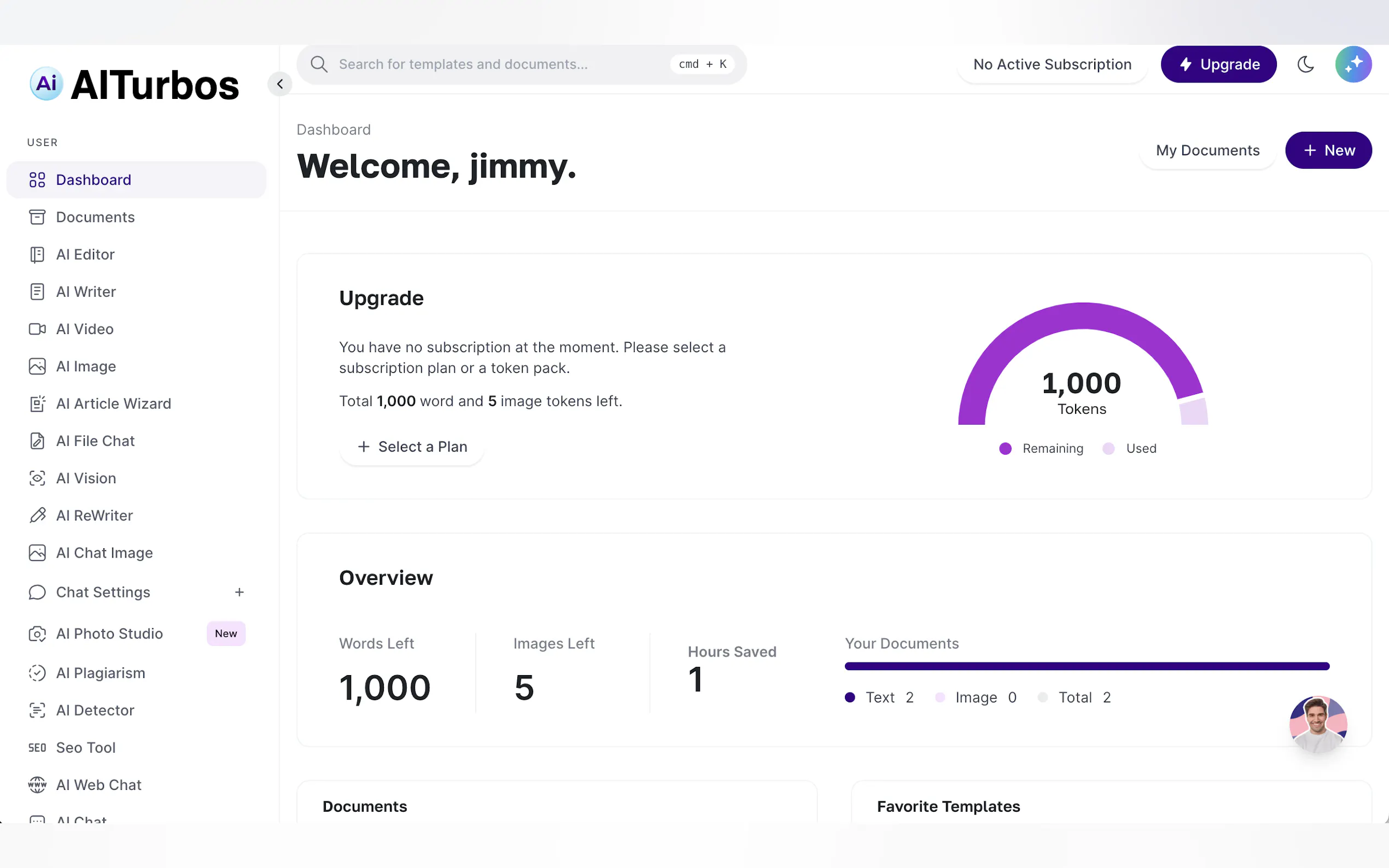Click the AI ReWriter pencil icon
Image resolution: width=1389 pixels, height=868 pixels.
[37, 515]
